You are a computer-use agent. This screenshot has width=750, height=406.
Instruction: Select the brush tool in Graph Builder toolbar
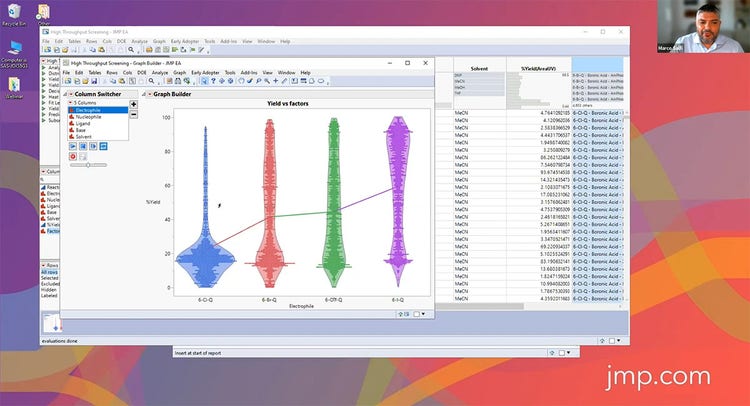pyautogui.click(x=250, y=81)
